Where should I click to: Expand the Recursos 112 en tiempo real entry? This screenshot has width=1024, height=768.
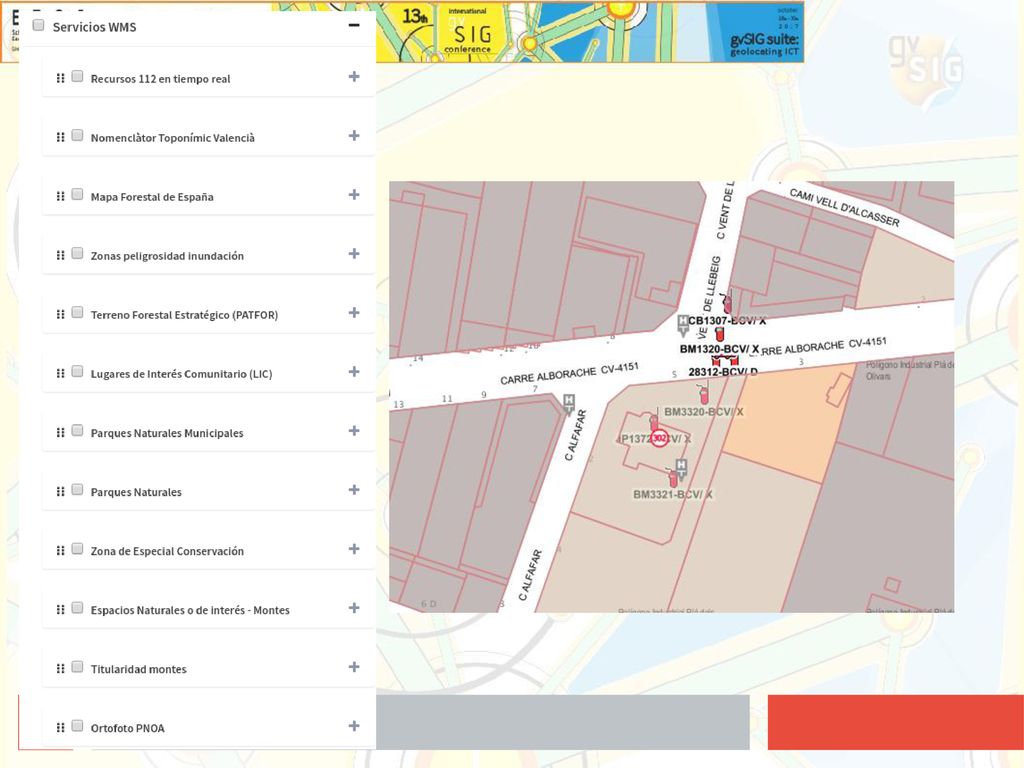tap(354, 77)
